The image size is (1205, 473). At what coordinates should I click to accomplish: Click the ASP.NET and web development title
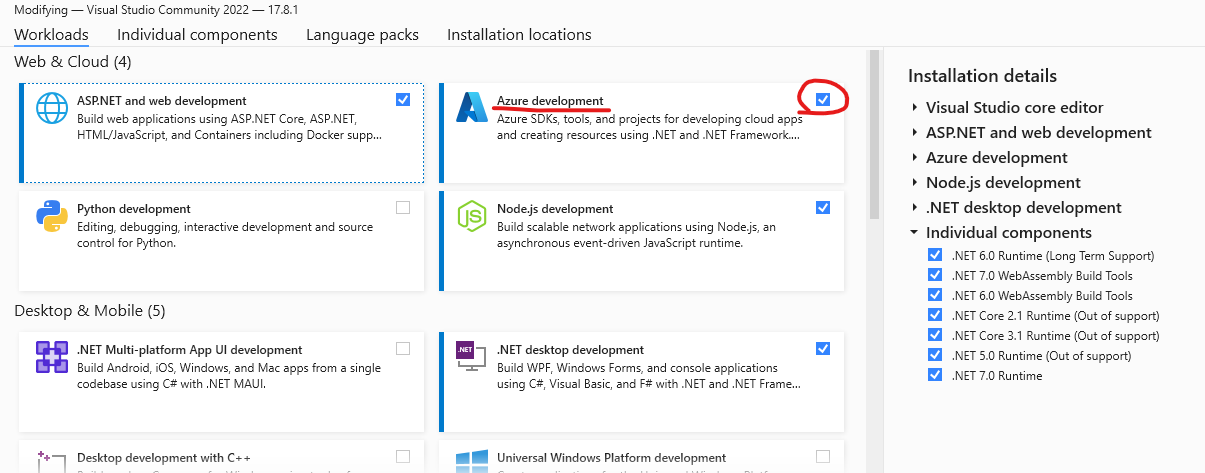coord(161,100)
